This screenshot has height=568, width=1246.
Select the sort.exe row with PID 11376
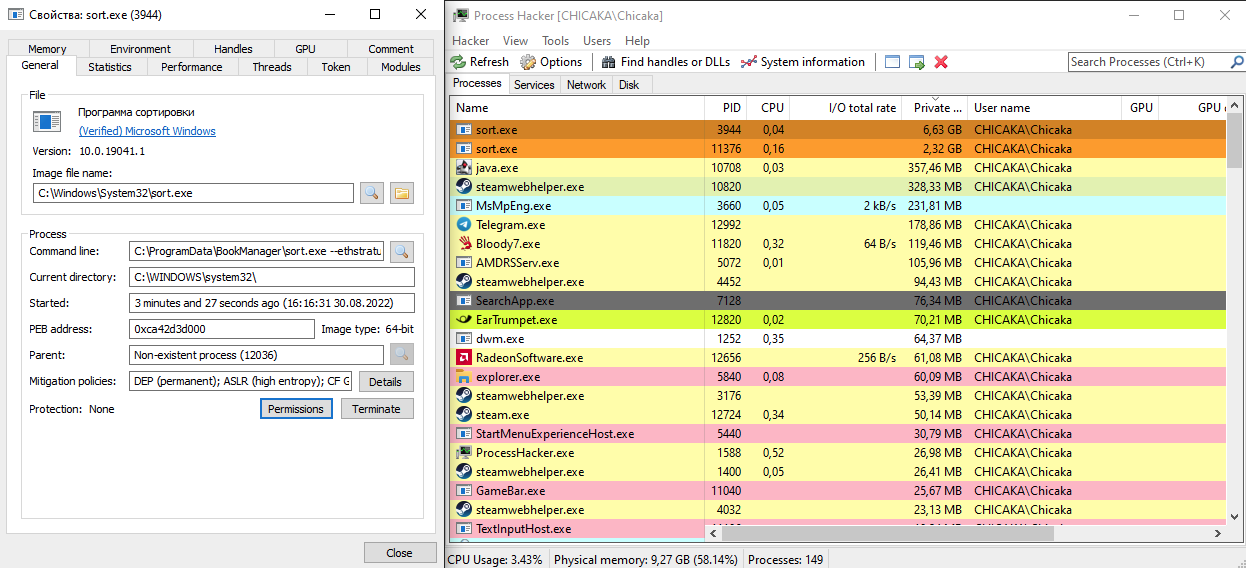838,149
